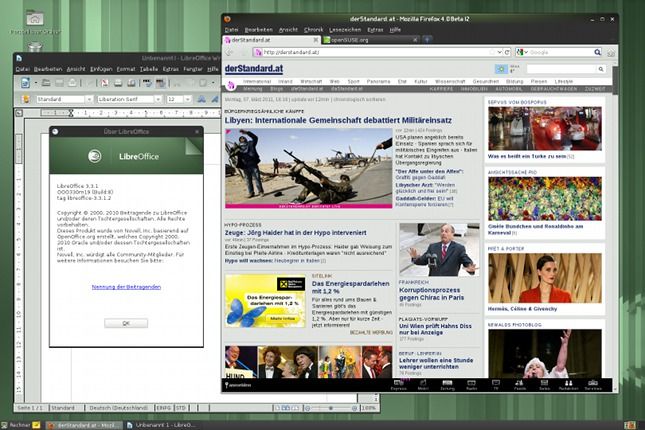Click the new tab plus button in Firefox

point(427,40)
